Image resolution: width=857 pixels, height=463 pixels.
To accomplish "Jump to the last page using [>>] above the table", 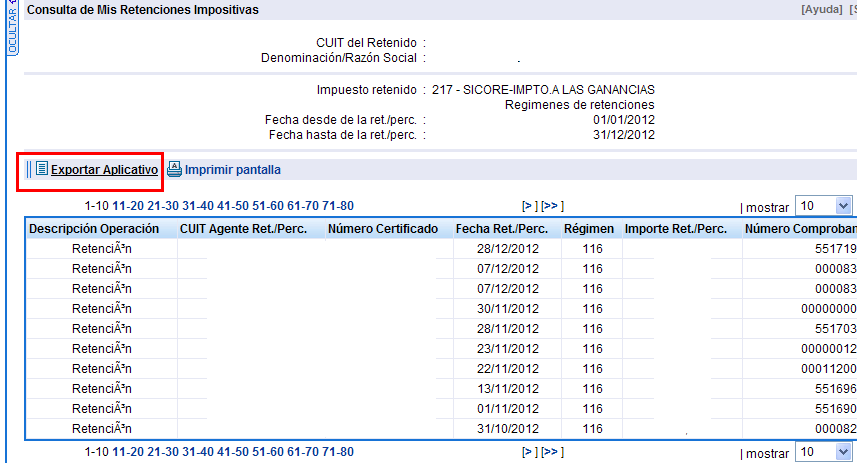I will click(552, 206).
